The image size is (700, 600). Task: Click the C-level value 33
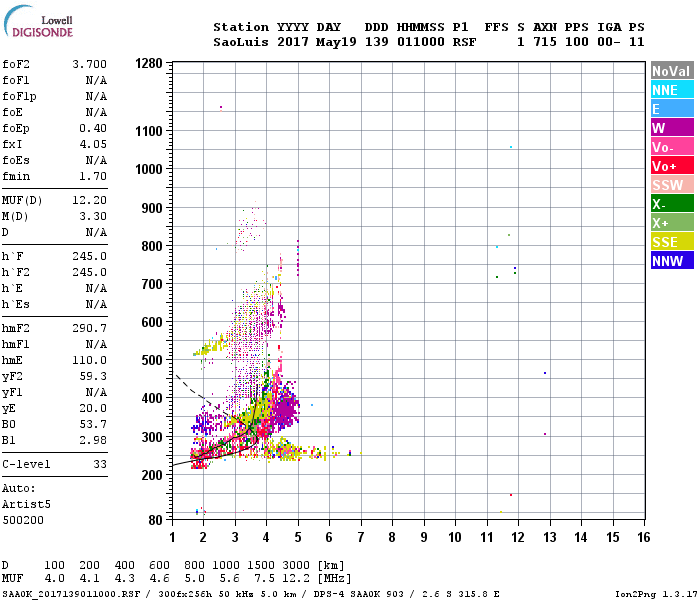click(100, 464)
